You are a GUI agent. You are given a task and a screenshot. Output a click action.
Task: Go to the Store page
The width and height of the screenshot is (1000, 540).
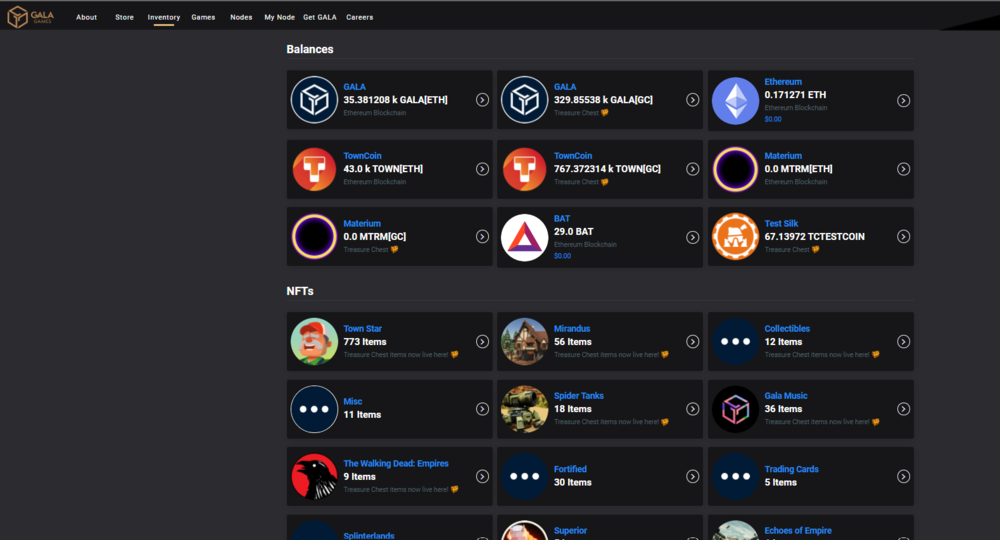pos(124,17)
